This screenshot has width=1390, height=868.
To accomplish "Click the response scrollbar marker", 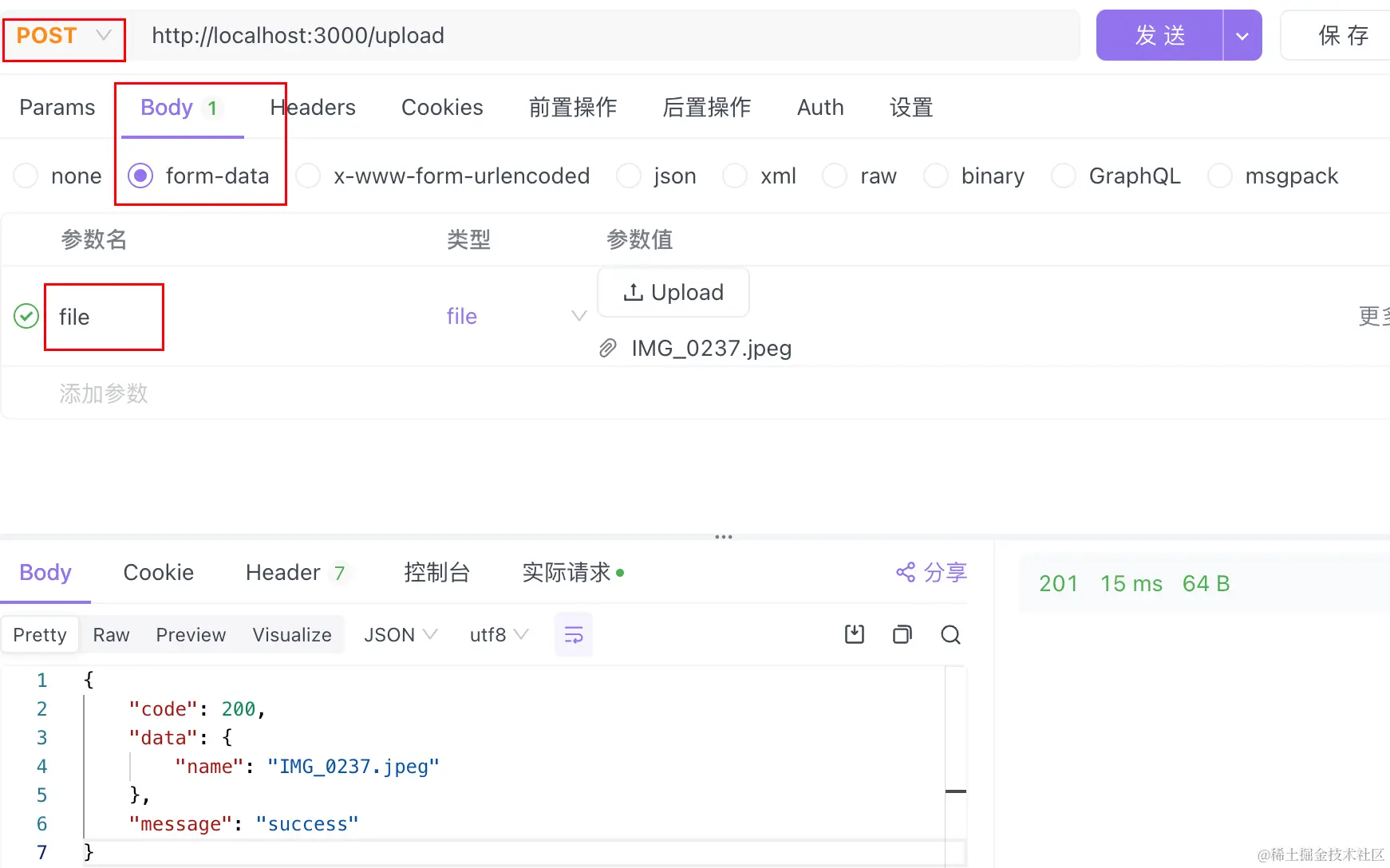I will [x=956, y=791].
